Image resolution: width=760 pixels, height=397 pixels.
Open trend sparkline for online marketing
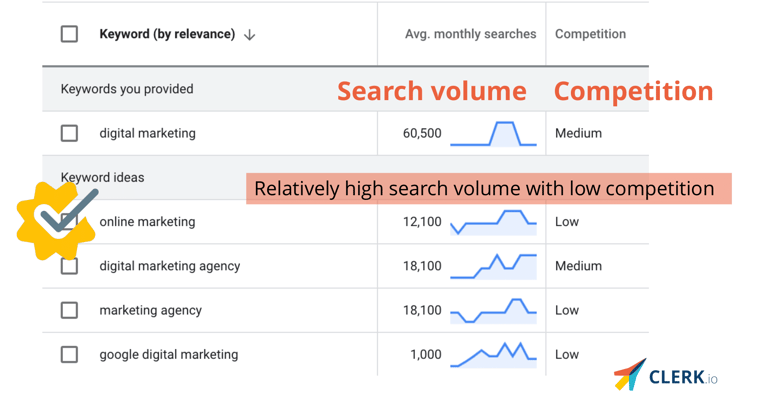pos(493,222)
